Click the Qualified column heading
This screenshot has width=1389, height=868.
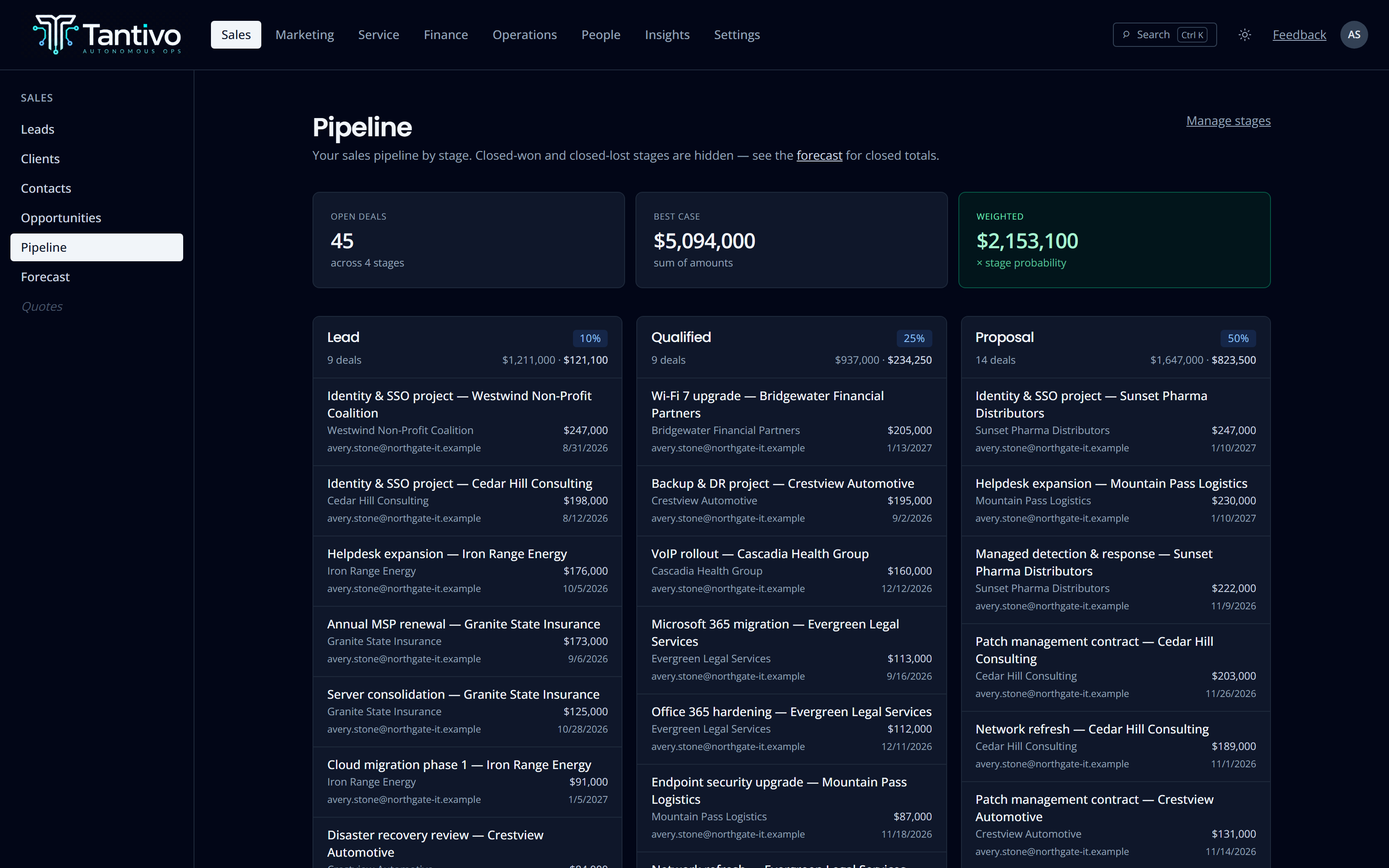tap(681, 338)
